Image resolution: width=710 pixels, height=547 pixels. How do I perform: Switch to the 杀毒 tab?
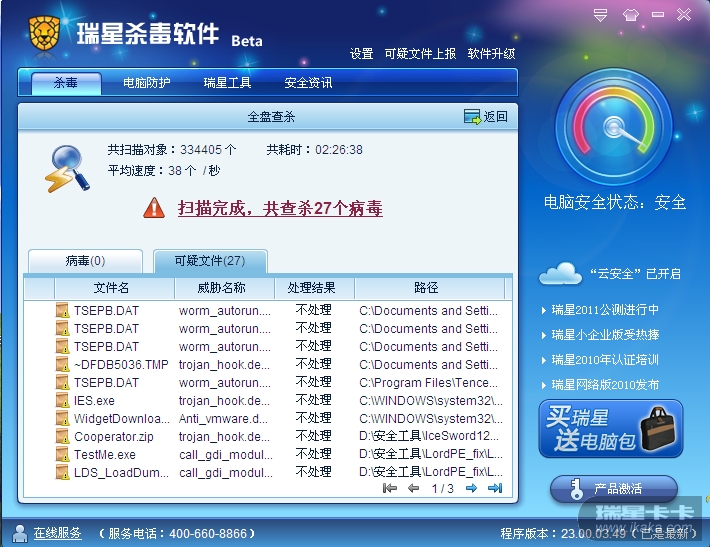pos(66,83)
